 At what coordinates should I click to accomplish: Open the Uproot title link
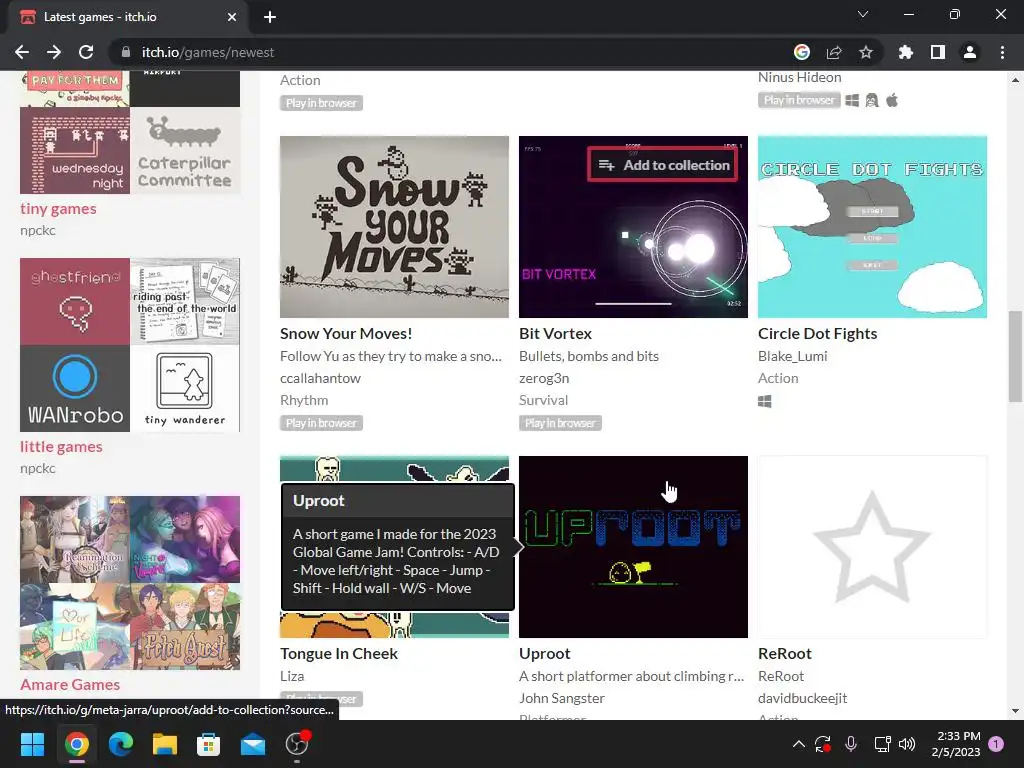(545, 654)
